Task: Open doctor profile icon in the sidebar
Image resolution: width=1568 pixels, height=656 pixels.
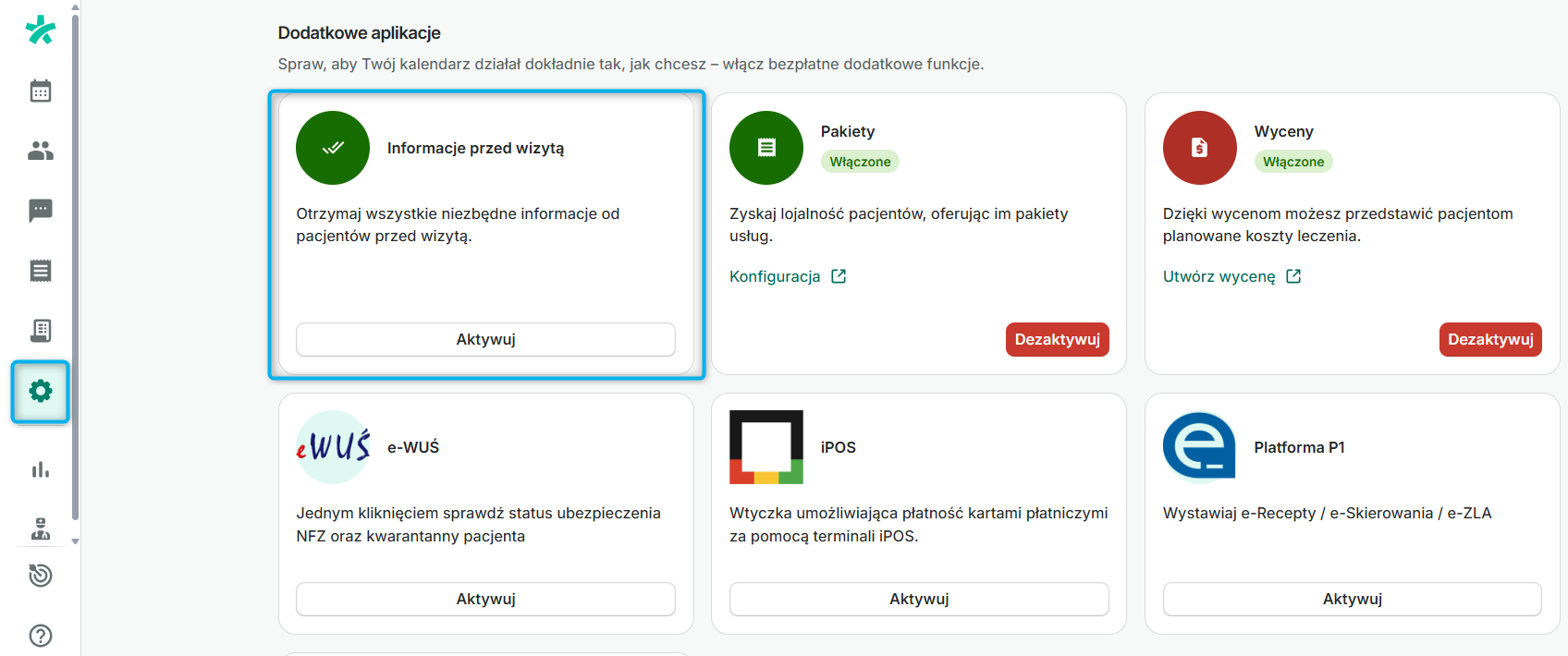Action: pos(41,528)
